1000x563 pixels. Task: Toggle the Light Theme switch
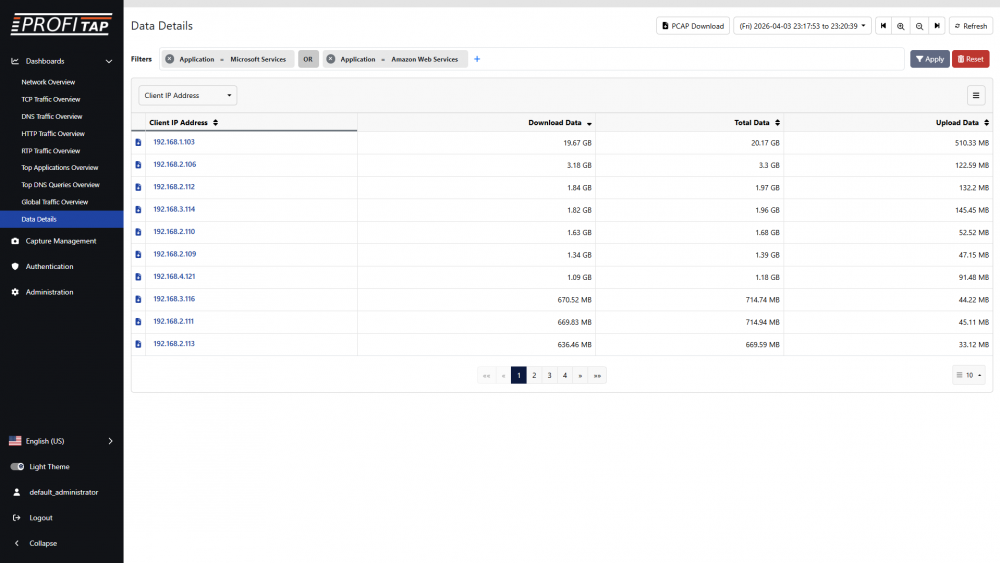[17, 467]
